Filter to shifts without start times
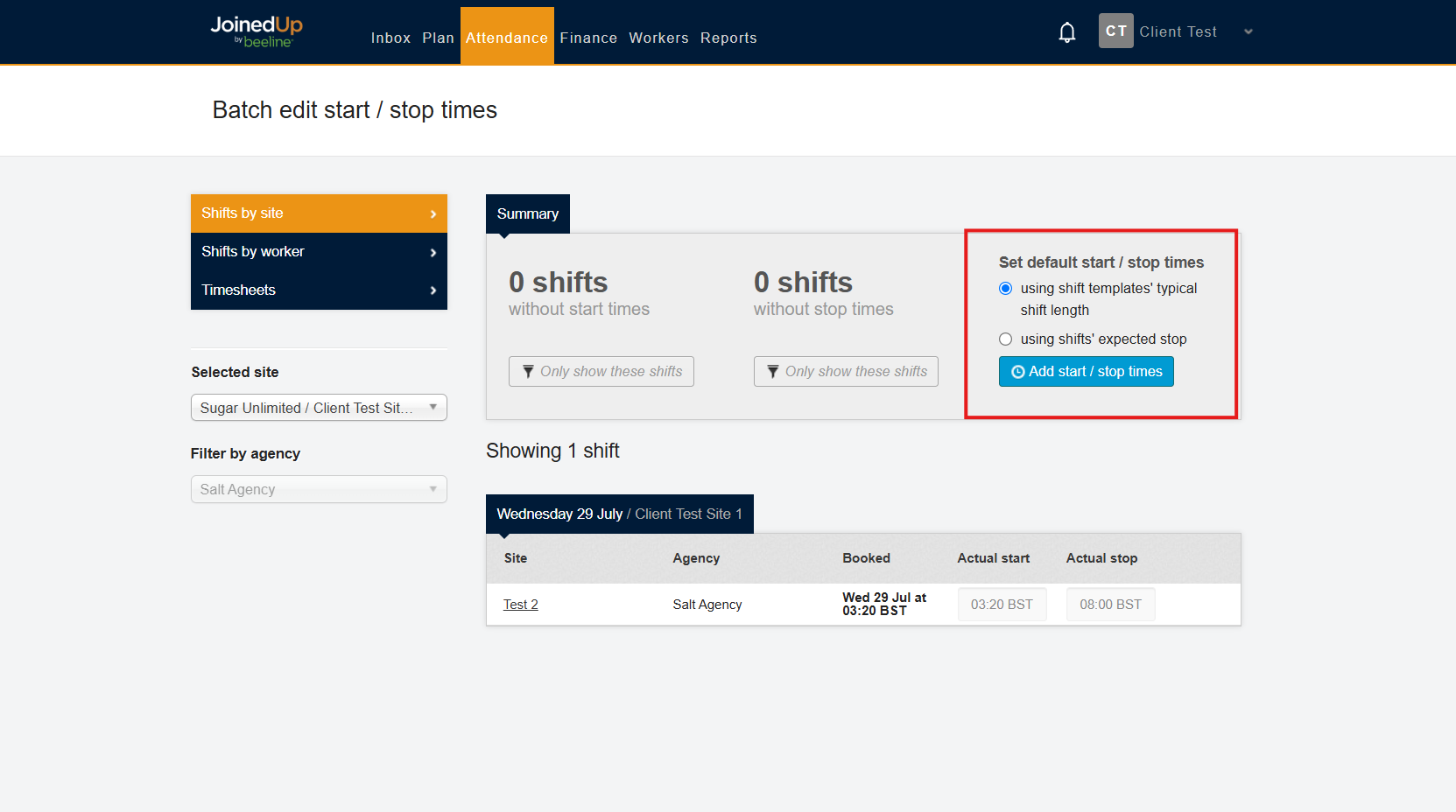 click(x=601, y=371)
